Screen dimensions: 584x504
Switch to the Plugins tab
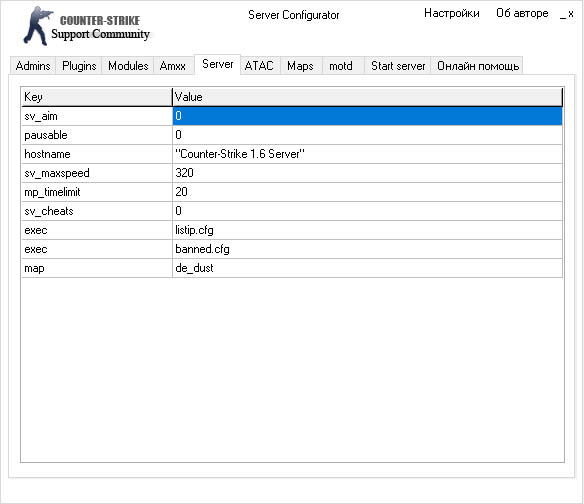click(79, 66)
